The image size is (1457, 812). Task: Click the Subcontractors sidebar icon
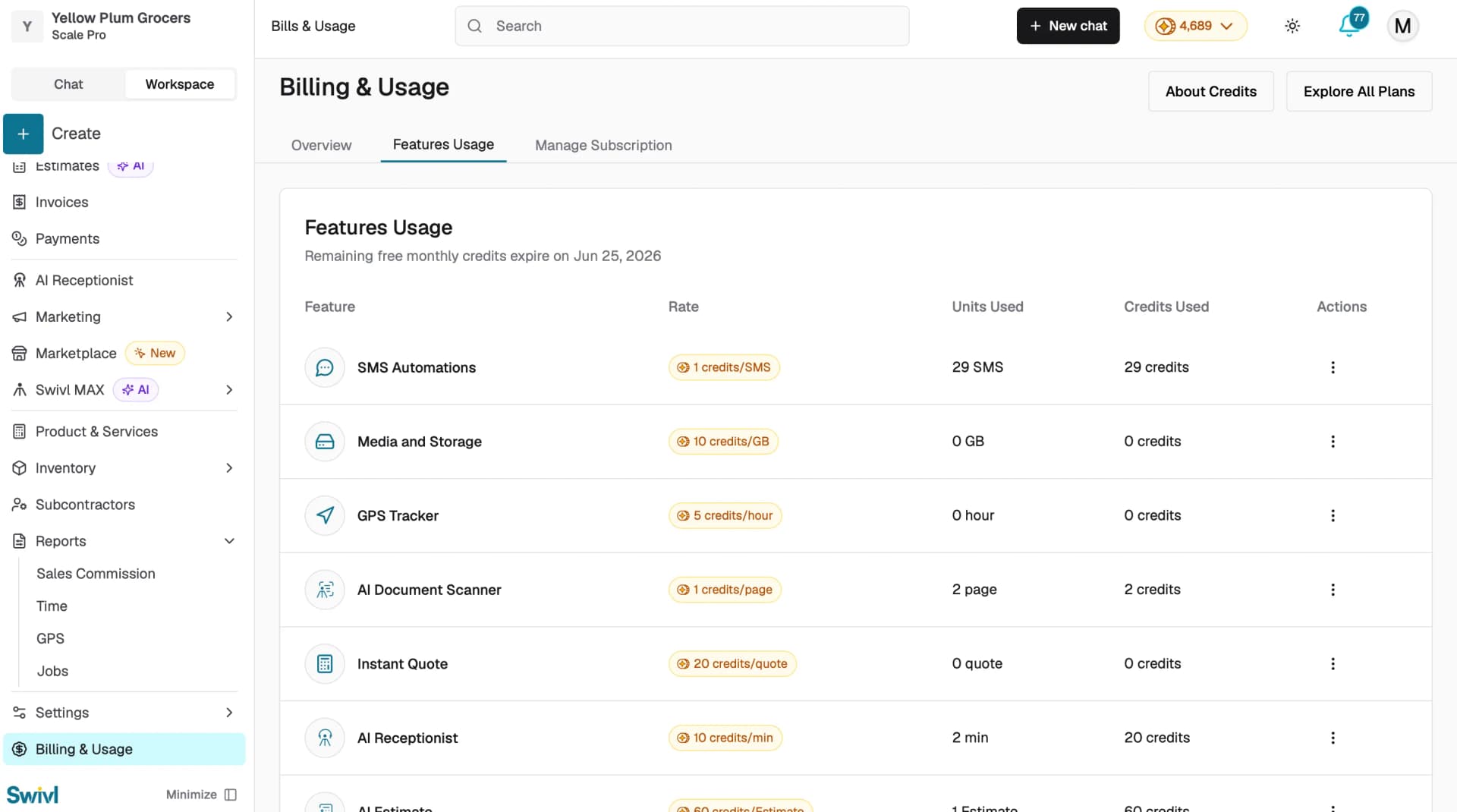[x=20, y=505]
